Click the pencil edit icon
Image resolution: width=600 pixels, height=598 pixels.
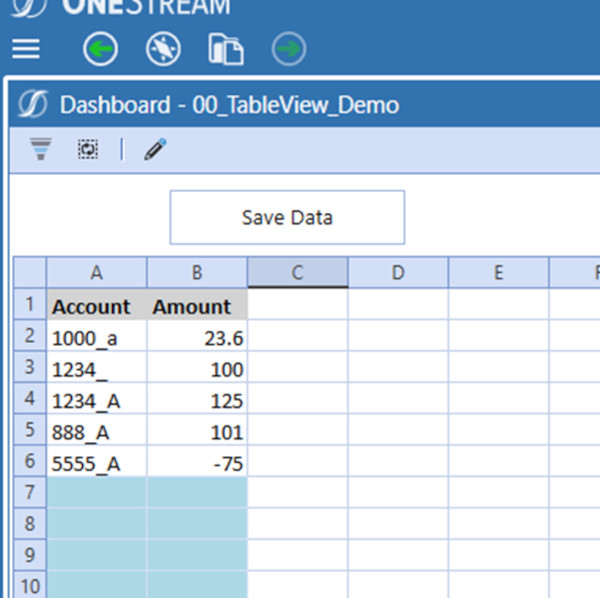pos(154,150)
